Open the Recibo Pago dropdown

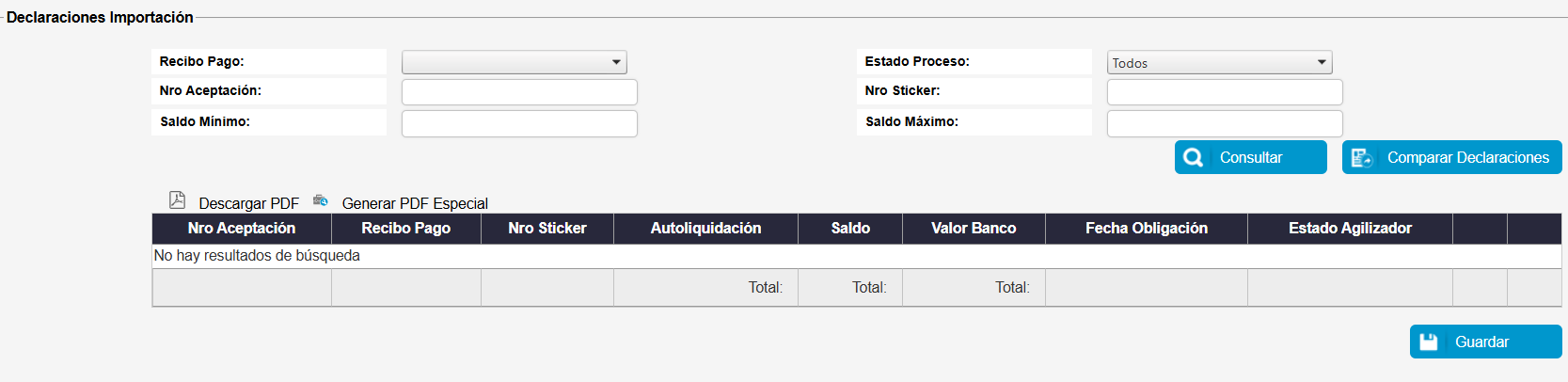pos(514,62)
